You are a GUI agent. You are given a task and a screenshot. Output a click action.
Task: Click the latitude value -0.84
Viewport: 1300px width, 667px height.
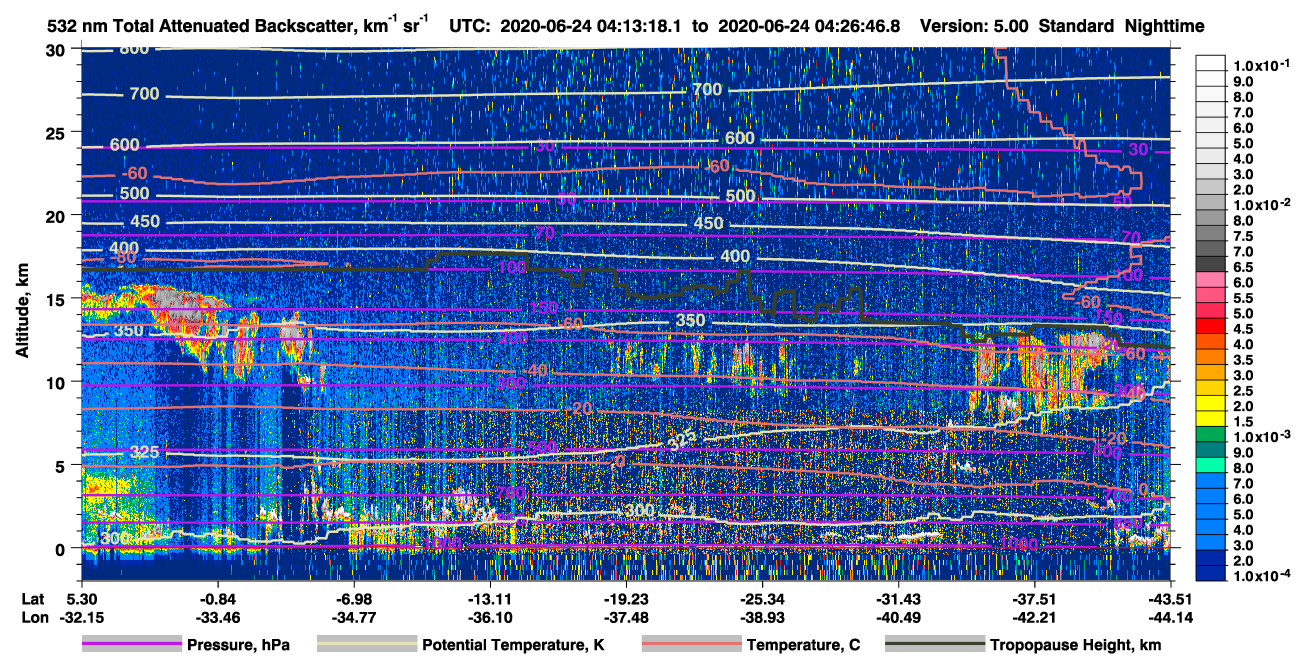pos(218,598)
